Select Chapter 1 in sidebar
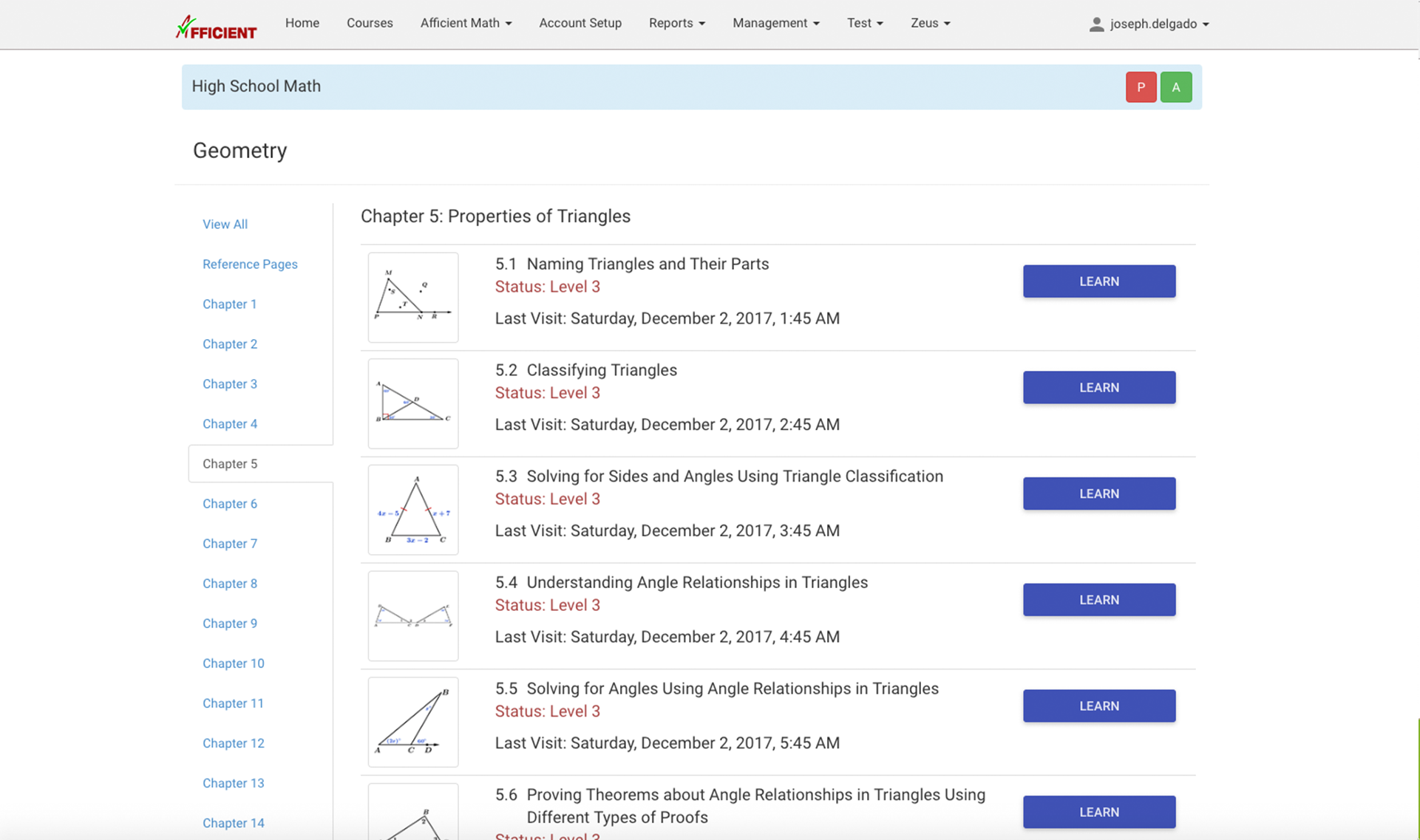Viewport: 1420px width, 840px height. point(230,304)
